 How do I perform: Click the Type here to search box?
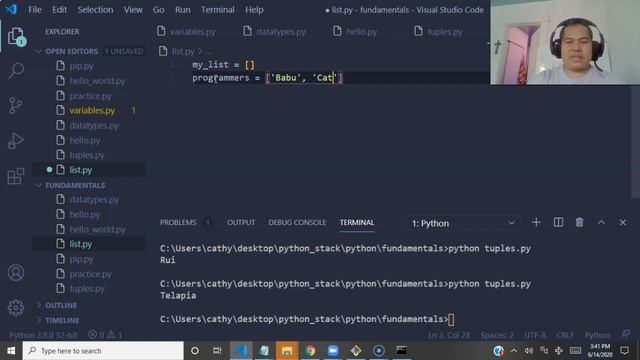pos(103,351)
